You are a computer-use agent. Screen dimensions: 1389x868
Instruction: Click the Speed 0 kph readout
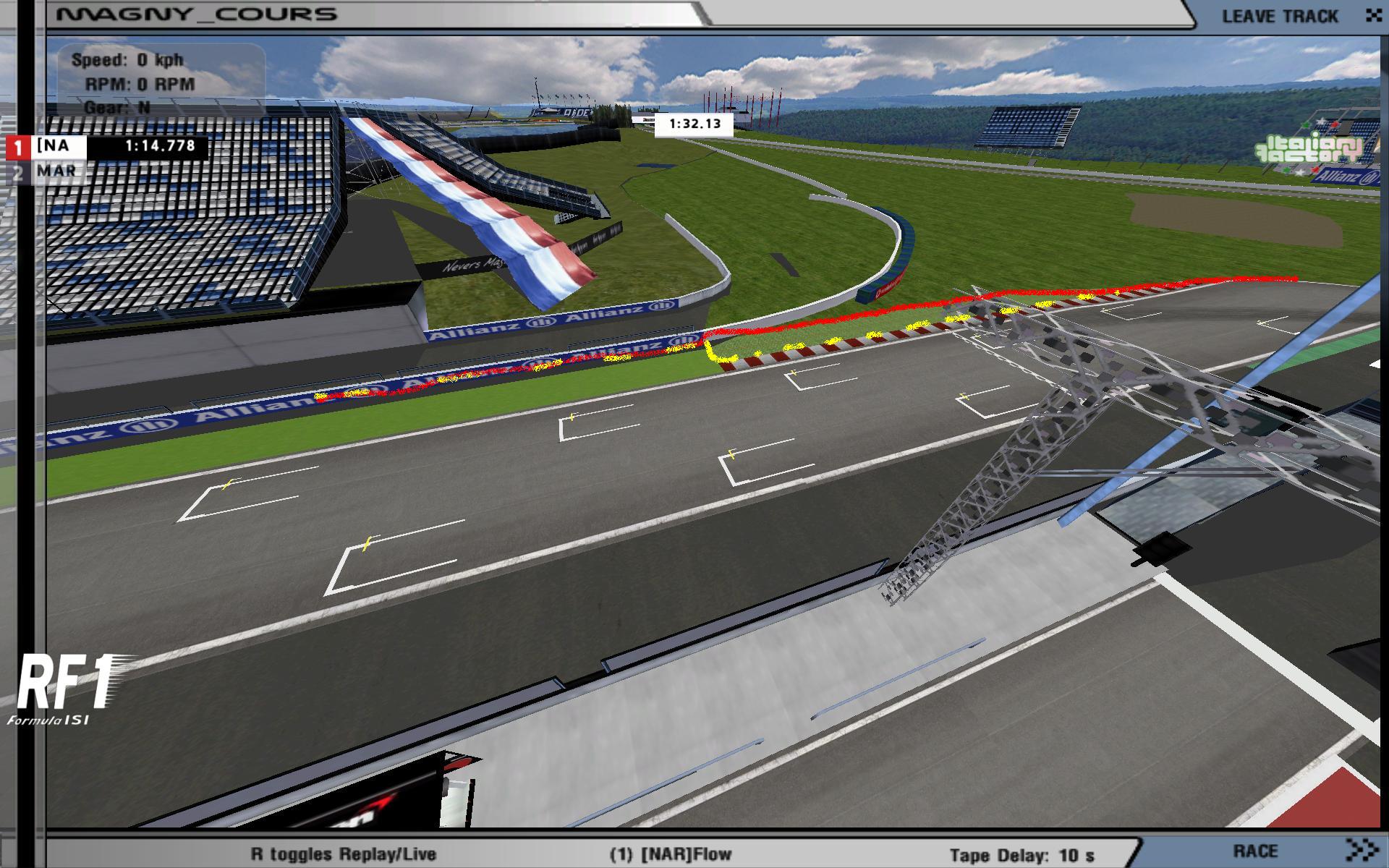127,60
